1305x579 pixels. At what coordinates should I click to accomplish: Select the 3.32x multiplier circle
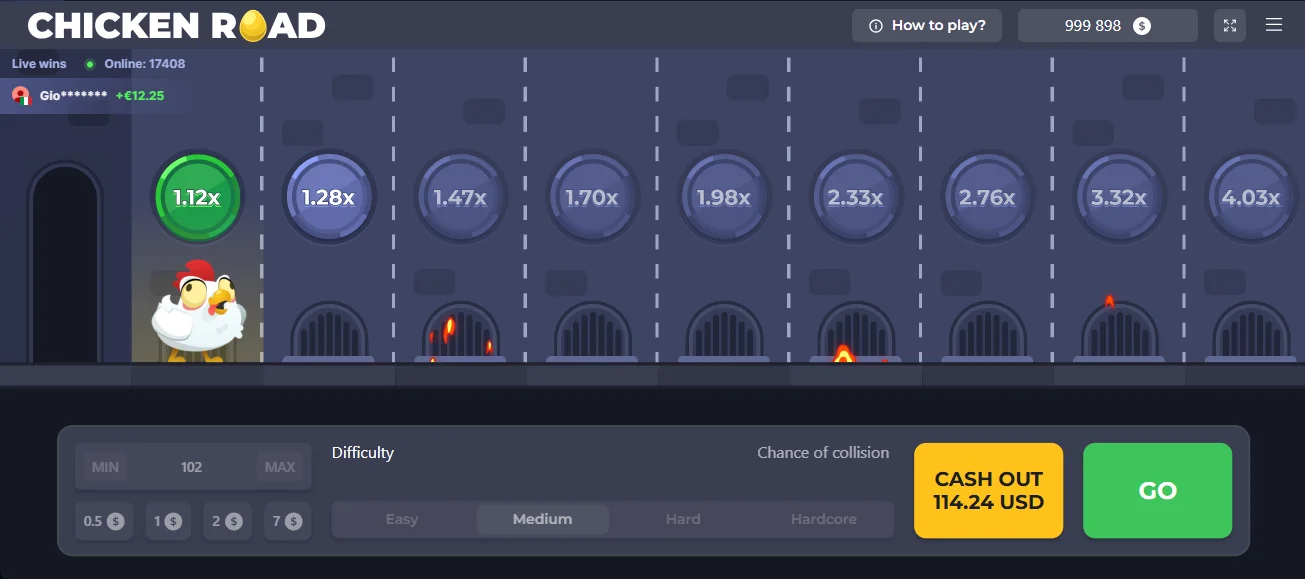tap(1119, 197)
